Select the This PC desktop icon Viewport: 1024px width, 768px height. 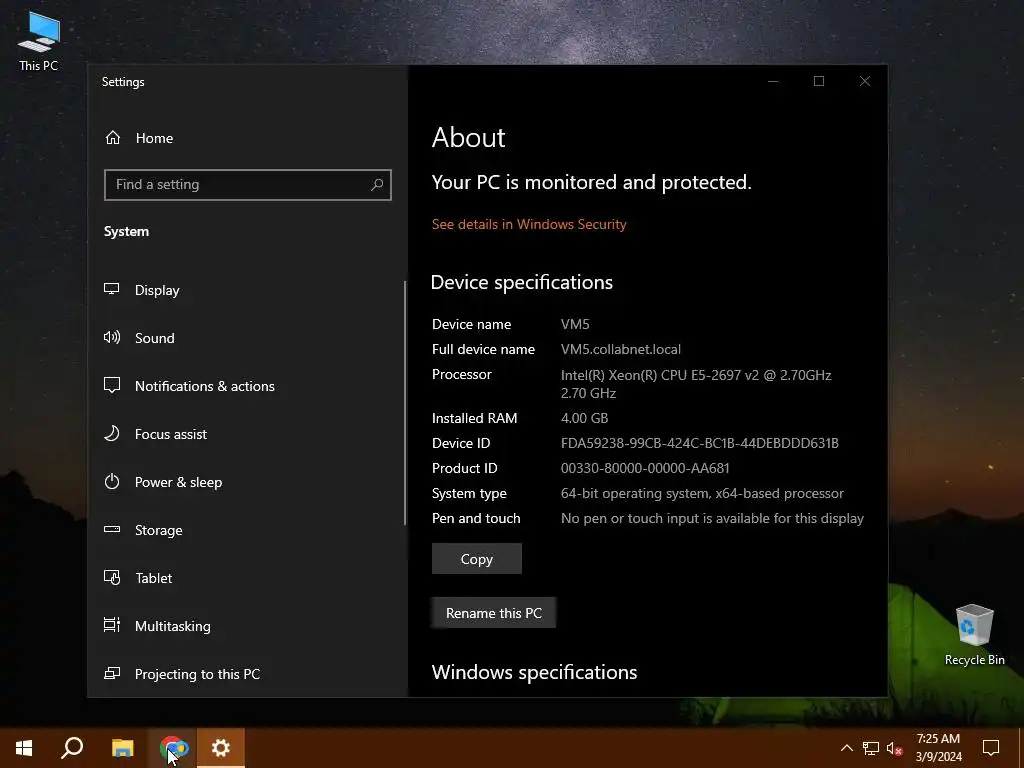(39, 42)
